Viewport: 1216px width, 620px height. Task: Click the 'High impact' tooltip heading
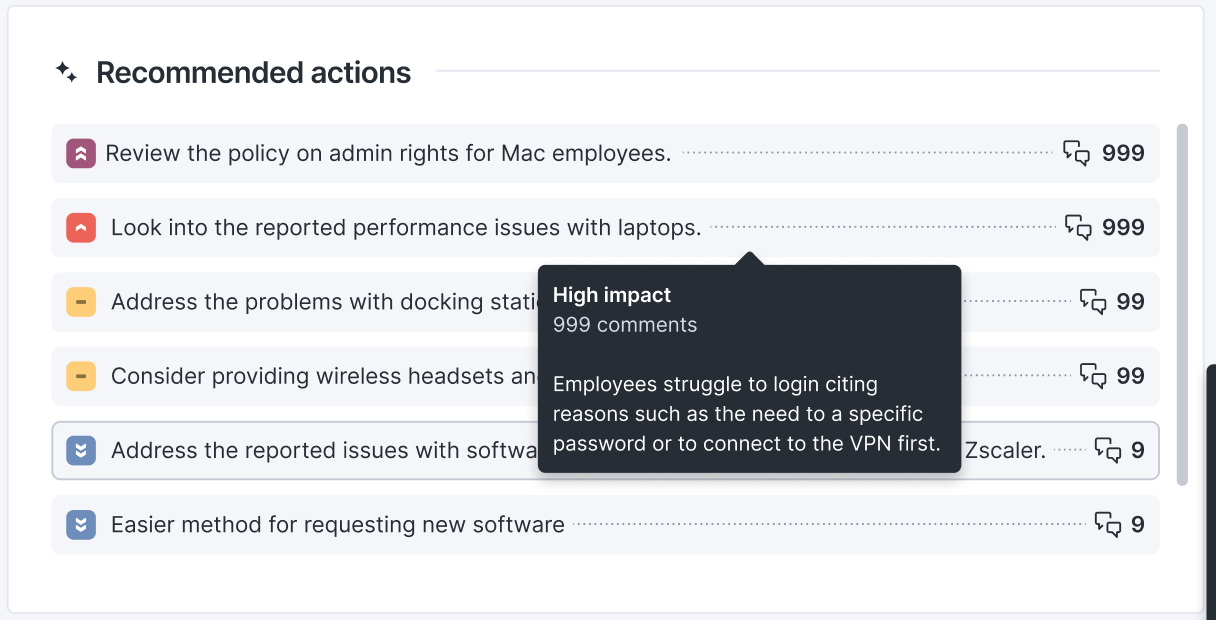click(x=612, y=295)
